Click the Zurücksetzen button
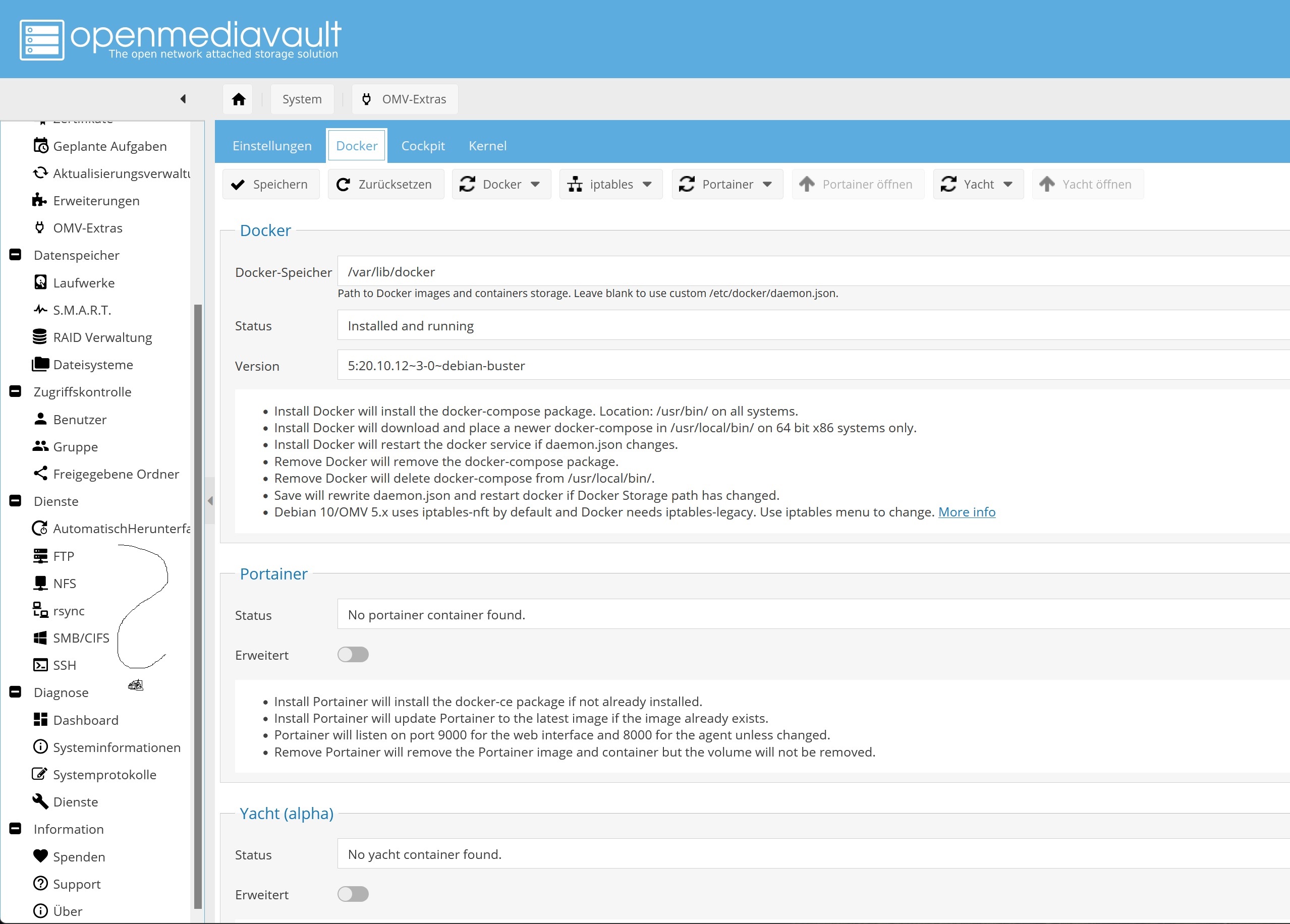Viewport: 1290px width, 924px height. tap(385, 184)
